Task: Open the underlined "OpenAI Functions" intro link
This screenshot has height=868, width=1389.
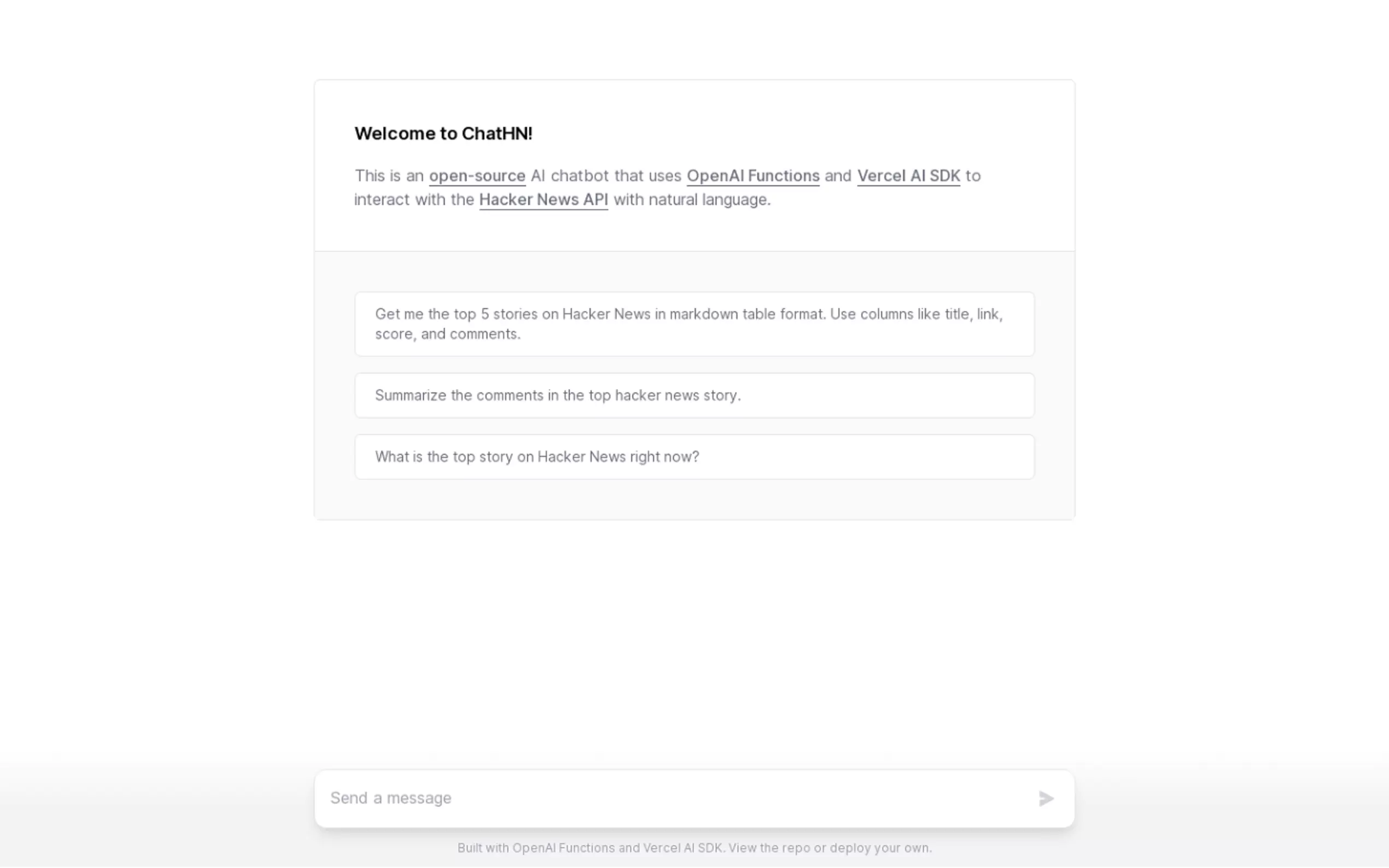Action: (x=753, y=175)
